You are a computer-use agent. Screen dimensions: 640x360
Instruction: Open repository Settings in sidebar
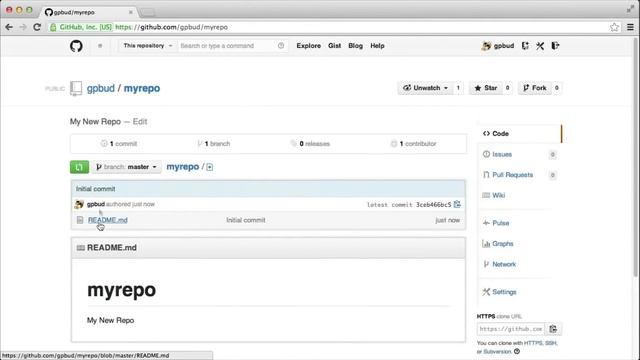click(504, 292)
